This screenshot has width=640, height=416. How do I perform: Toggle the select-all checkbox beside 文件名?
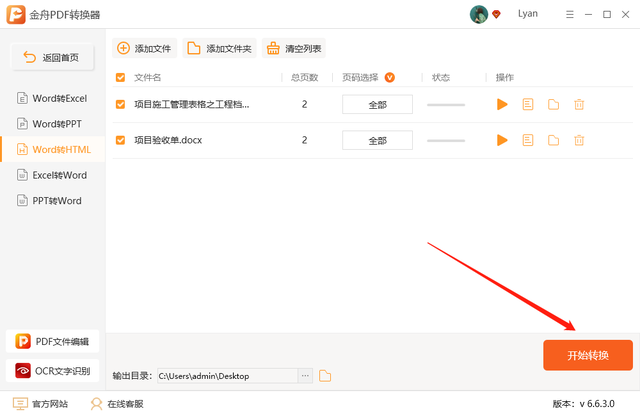pyautogui.click(x=120, y=78)
